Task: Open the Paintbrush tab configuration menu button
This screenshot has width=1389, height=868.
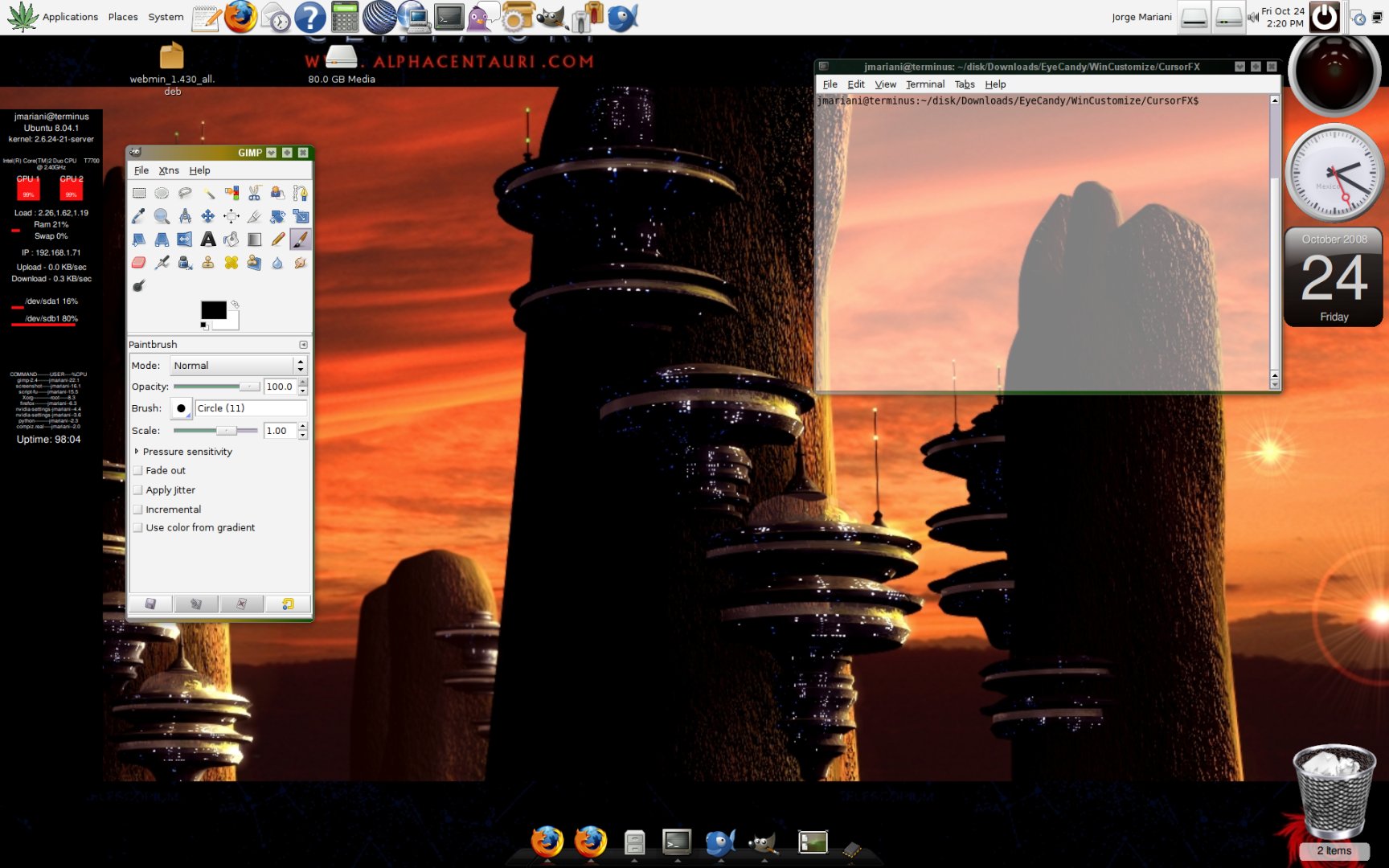Action: pyautogui.click(x=303, y=345)
